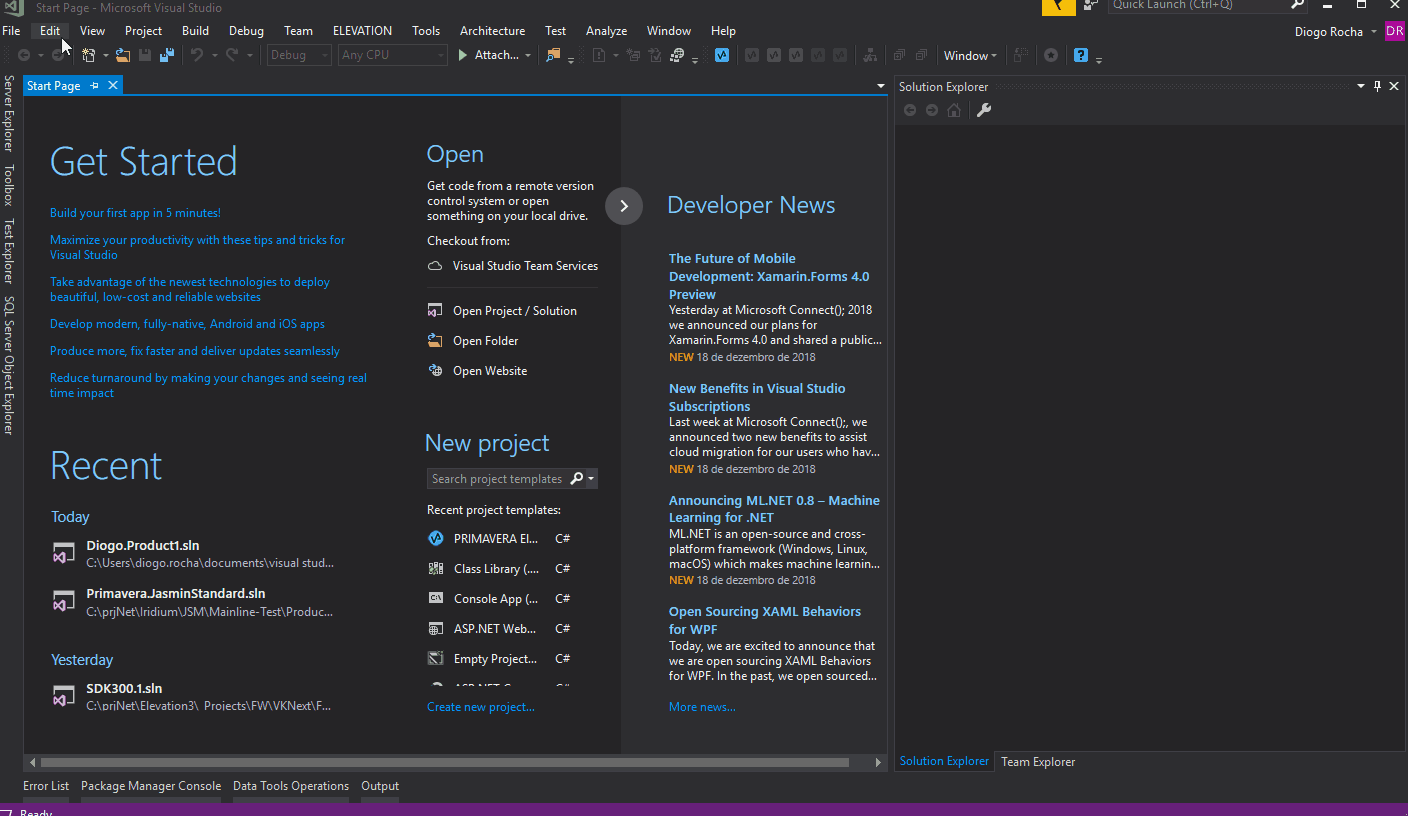Click the Open Project / Solution link
The width and height of the screenshot is (1408, 816).
[515, 311]
